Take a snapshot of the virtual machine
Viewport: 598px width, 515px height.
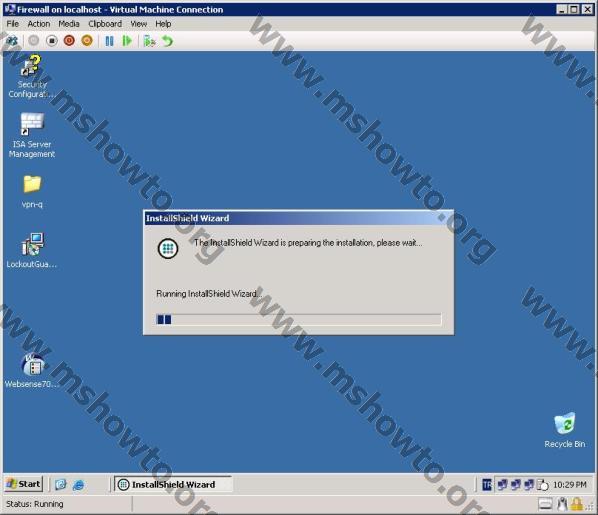(149, 41)
